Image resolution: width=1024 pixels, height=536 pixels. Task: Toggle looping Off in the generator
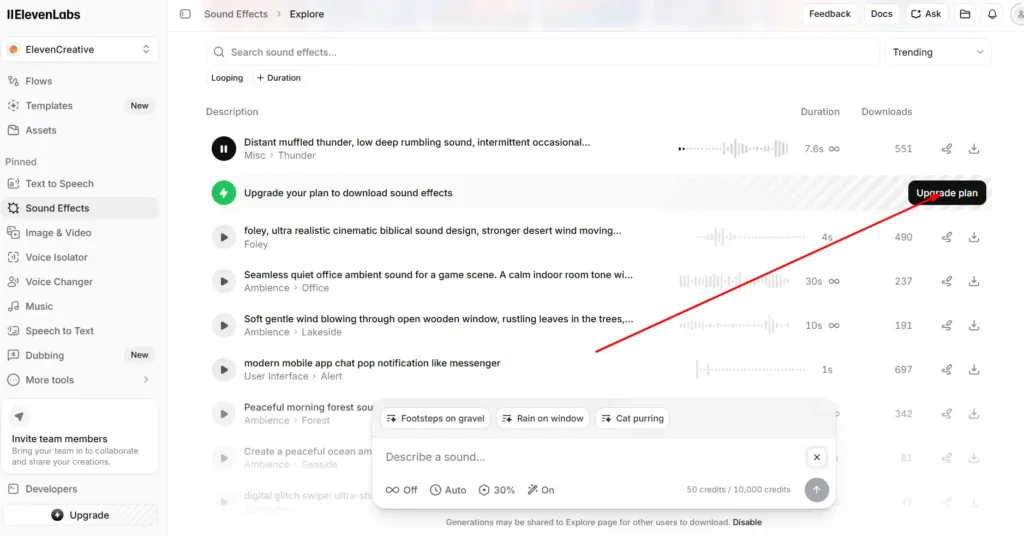click(x=401, y=490)
